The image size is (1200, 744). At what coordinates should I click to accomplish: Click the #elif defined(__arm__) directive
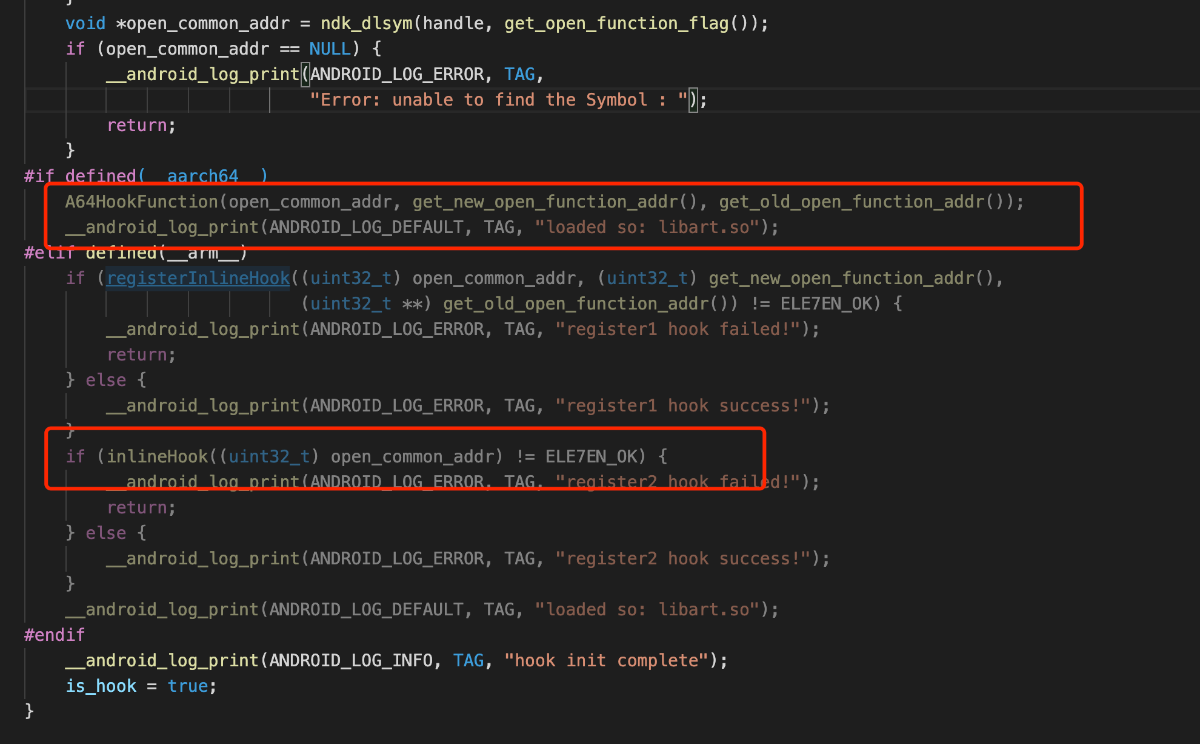[x=136, y=252]
